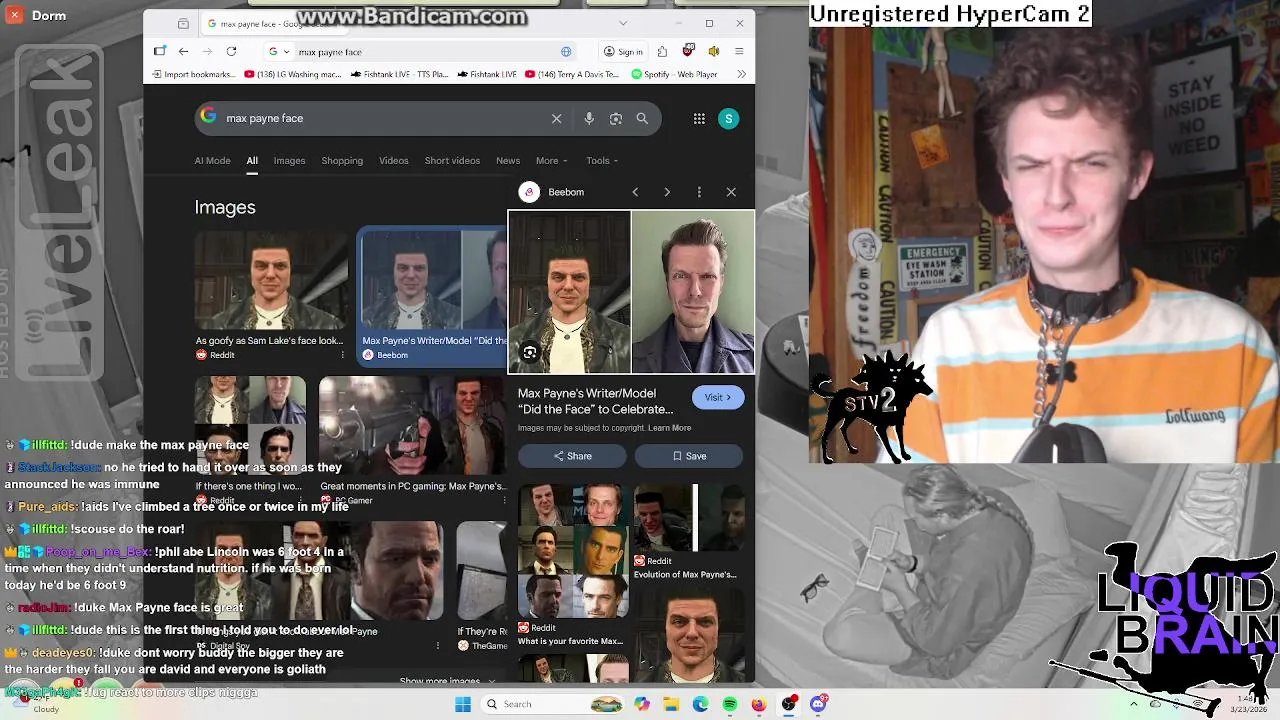Screen dimensions: 1280x720
Task: Open the LG Washing mac... bookmark
Action: 293,74
